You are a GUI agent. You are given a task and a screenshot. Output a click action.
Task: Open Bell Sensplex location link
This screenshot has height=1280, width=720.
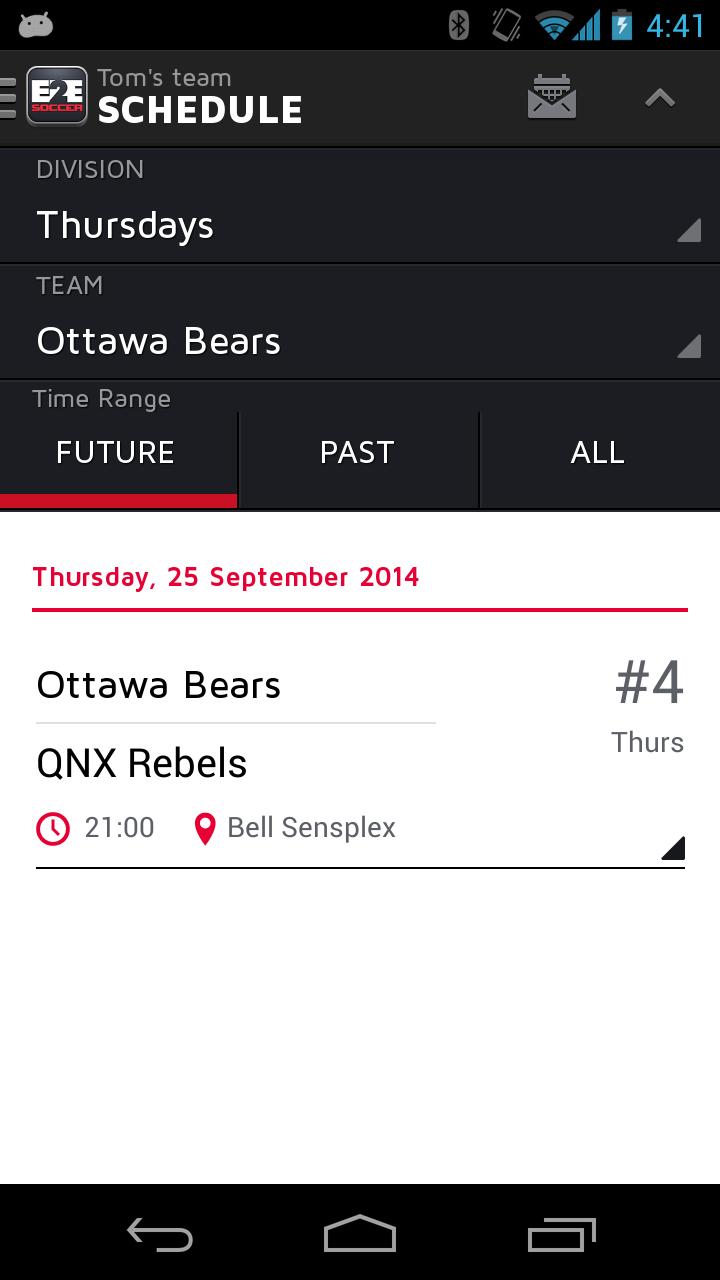click(x=311, y=828)
